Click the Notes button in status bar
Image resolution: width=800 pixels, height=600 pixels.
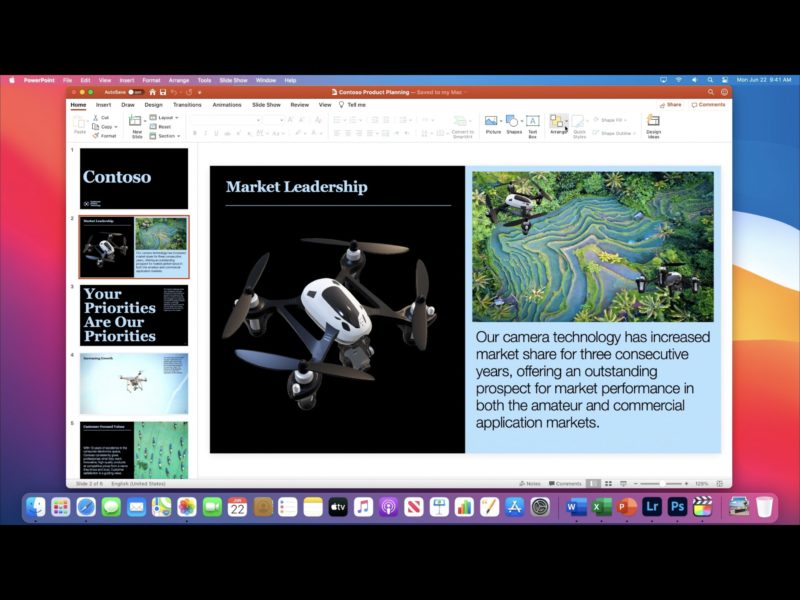[530, 483]
